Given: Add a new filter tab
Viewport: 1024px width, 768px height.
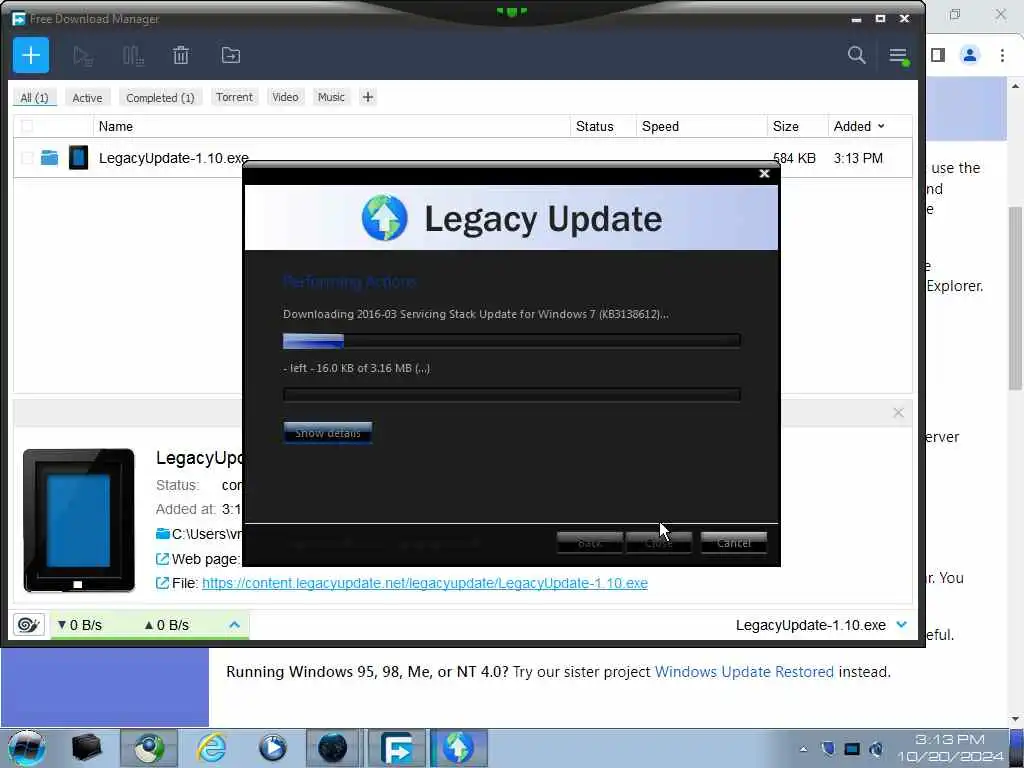Looking at the screenshot, I should [x=368, y=97].
